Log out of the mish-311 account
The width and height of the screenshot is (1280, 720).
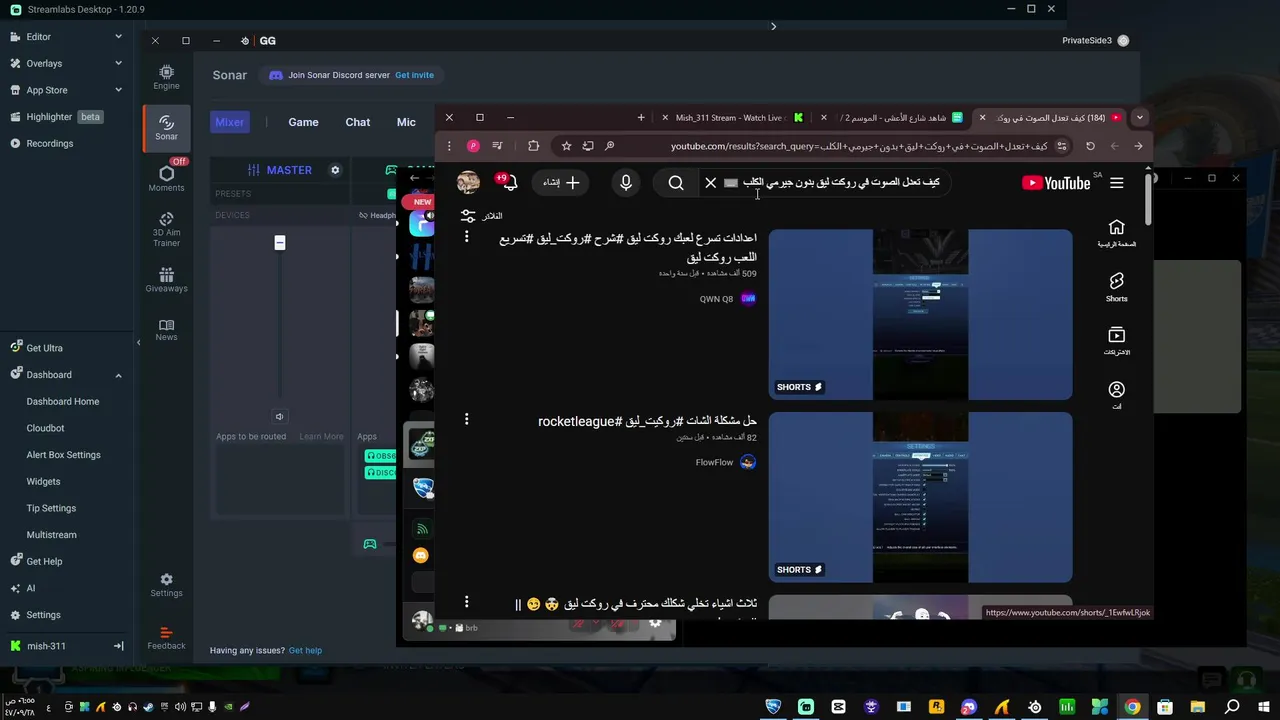tap(118, 646)
